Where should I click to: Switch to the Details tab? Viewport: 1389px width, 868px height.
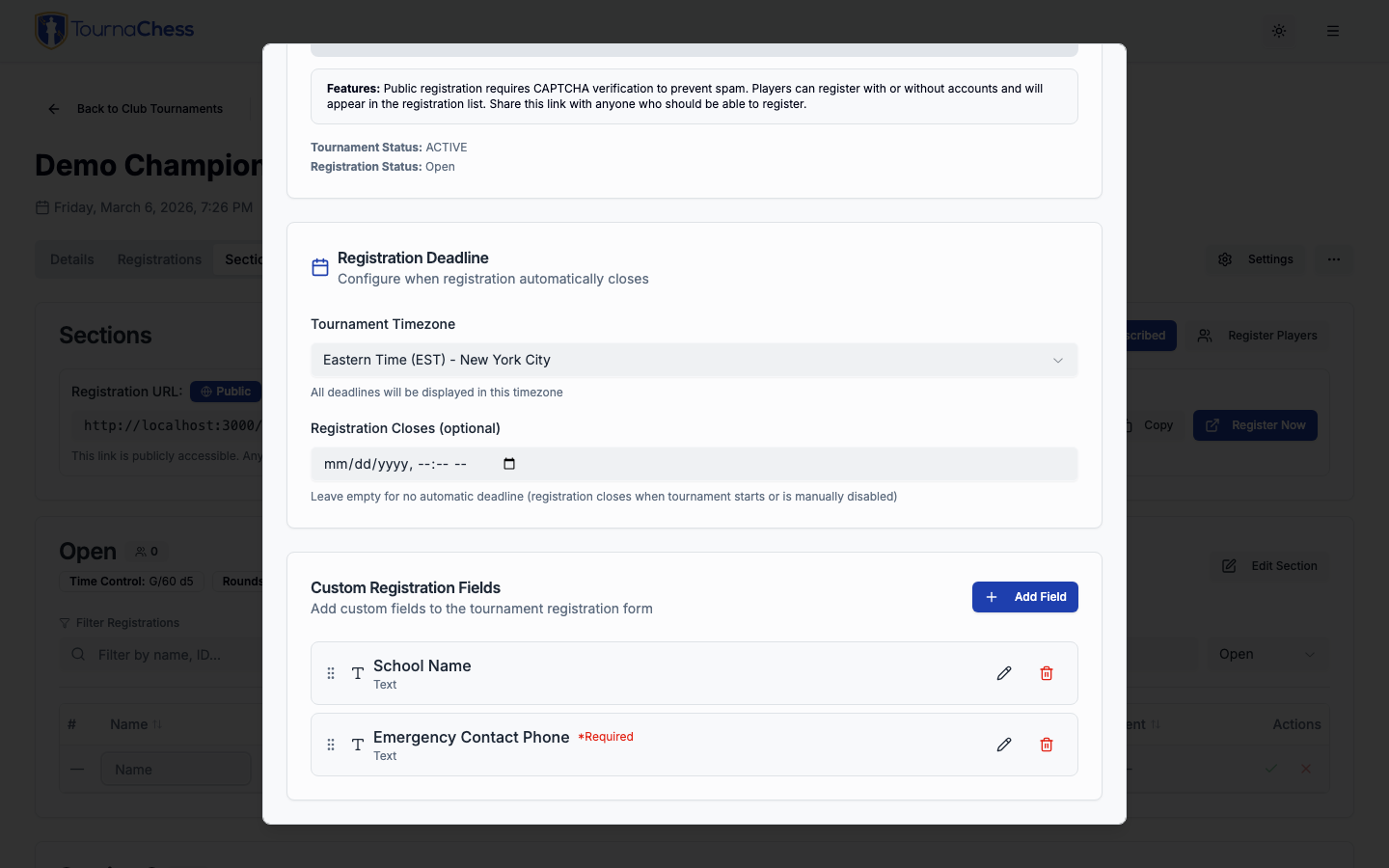point(72,259)
